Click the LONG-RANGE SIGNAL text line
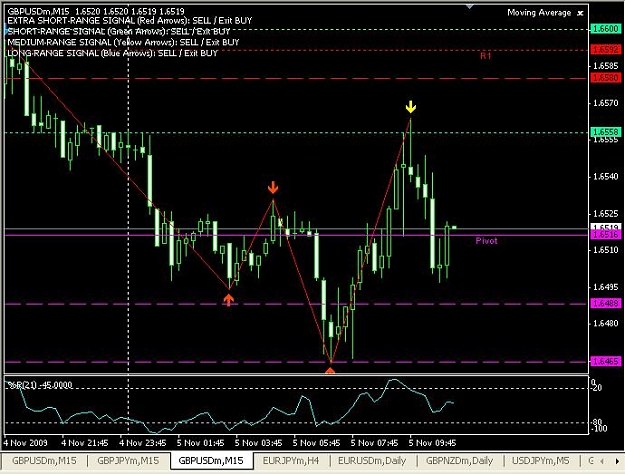The image size is (625, 475). (112, 53)
